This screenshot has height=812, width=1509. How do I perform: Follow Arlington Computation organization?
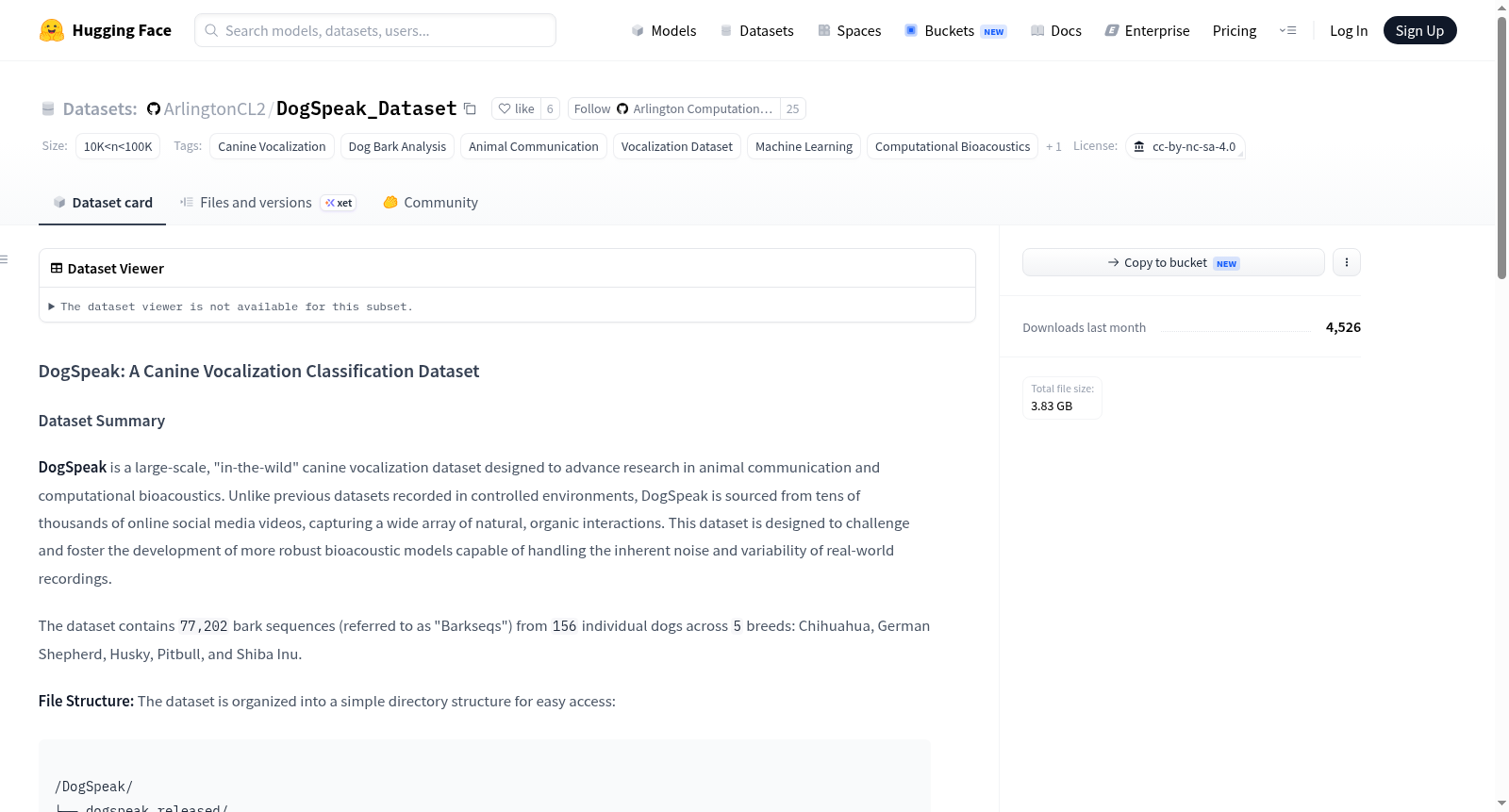673,108
